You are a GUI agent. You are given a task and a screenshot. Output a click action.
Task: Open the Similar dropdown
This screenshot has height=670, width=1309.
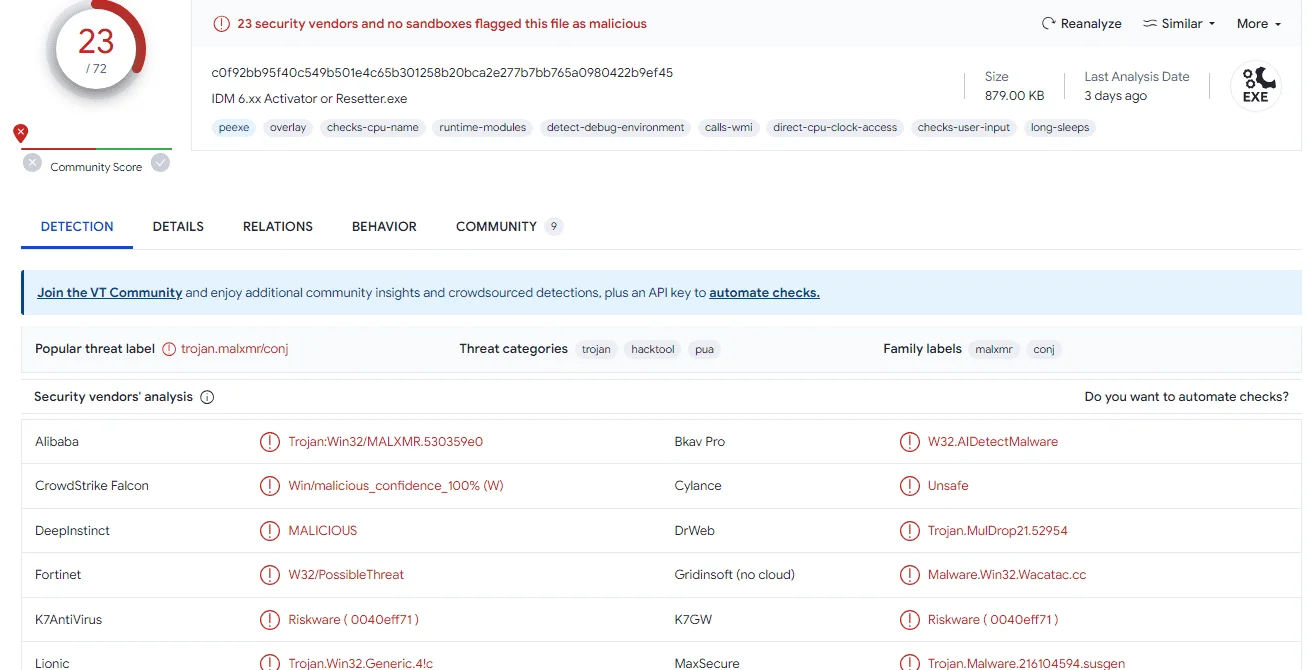[1179, 24]
